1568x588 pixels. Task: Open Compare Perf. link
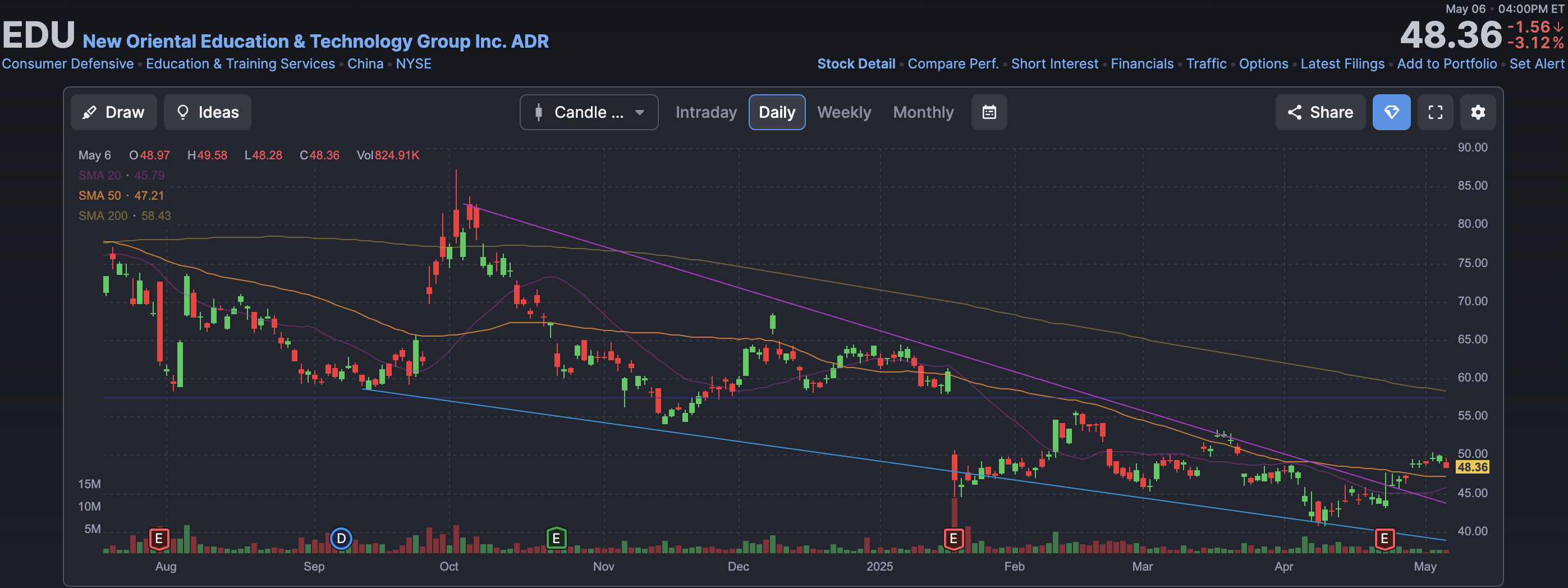(953, 64)
